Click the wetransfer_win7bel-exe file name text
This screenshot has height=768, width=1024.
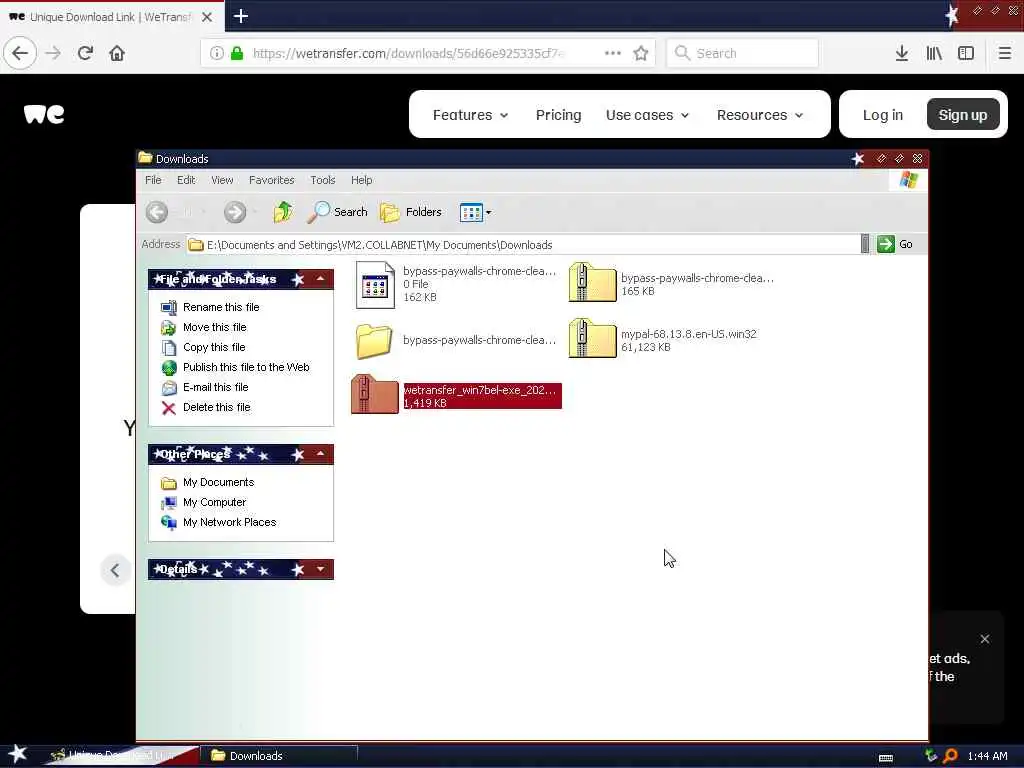[480, 390]
